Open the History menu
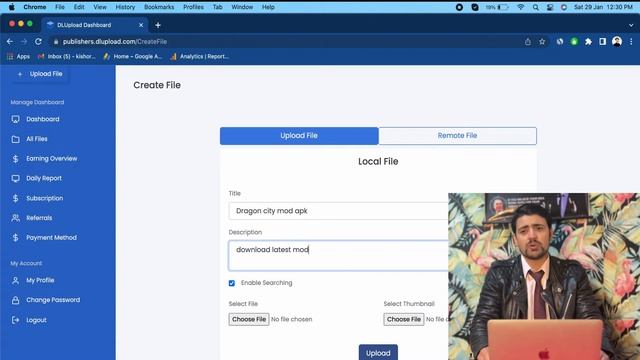640x360 pixels. click(125, 7)
